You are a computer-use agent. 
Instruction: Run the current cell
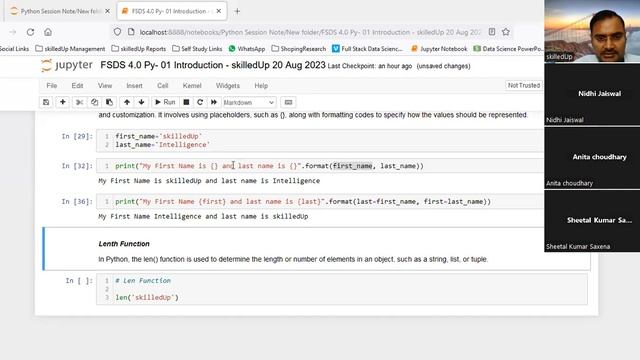point(165,102)
